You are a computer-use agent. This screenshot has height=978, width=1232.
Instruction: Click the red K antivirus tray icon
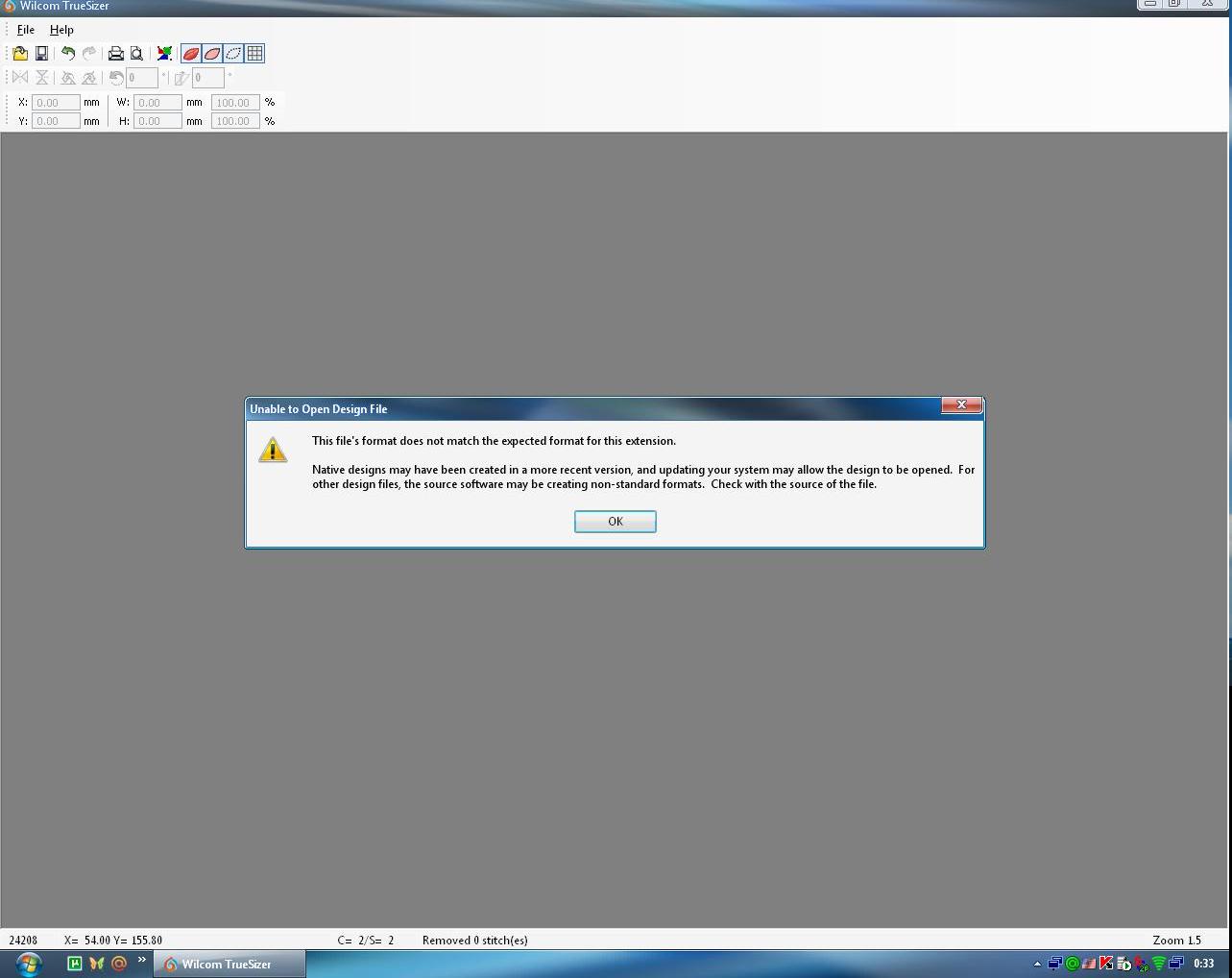coord(1106,964)
